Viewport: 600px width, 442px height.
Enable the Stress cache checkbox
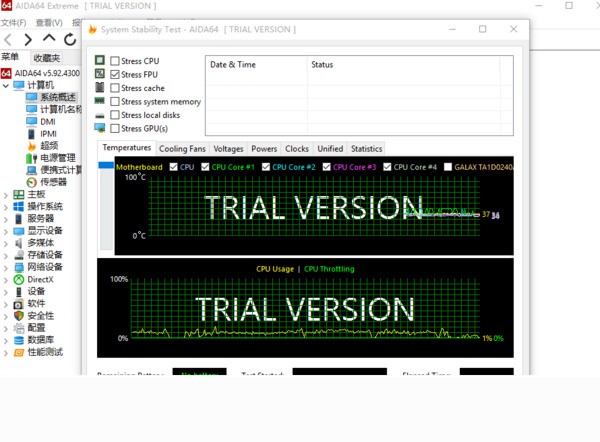[115, 88]
